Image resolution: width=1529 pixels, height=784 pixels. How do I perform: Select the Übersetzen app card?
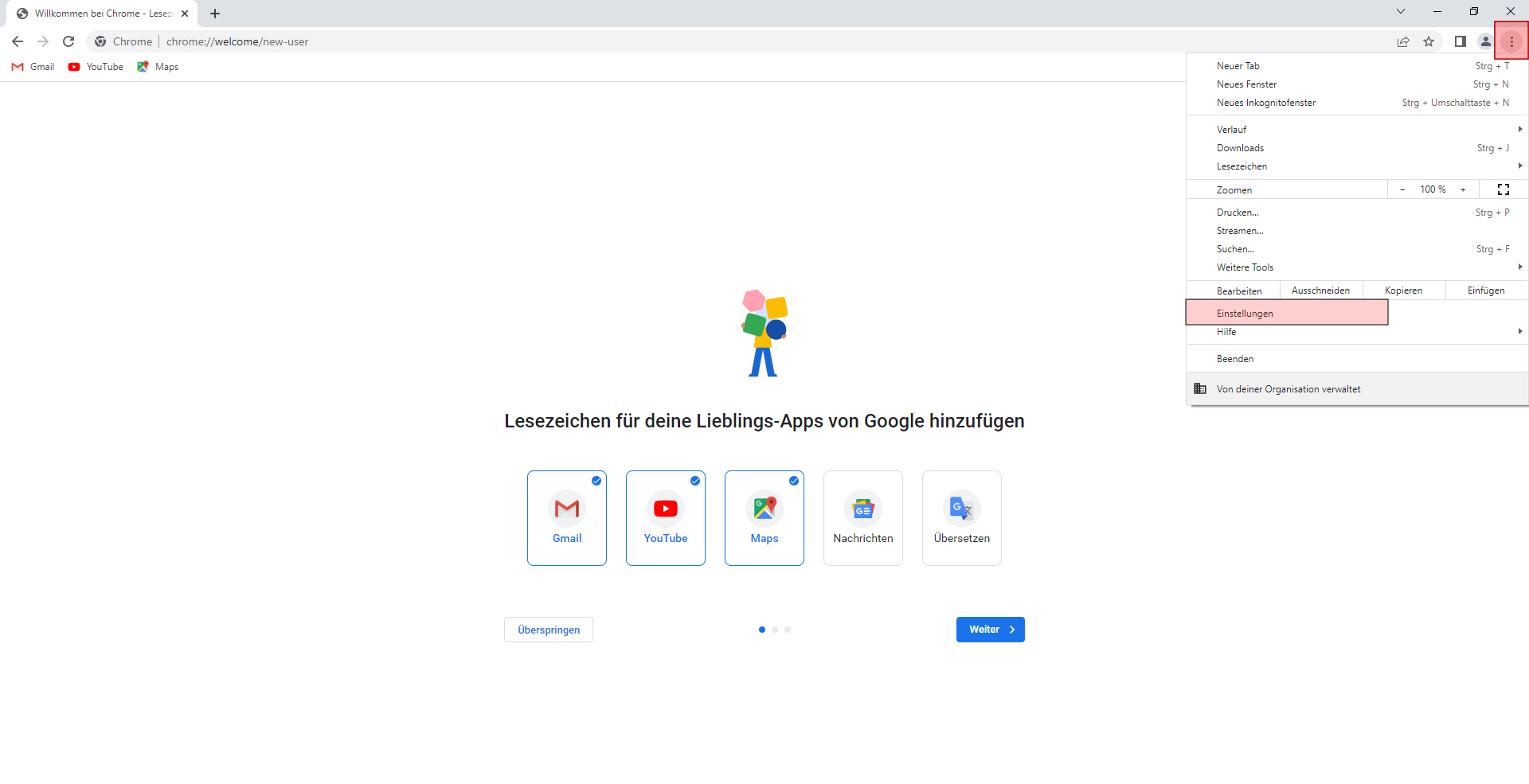tap(962, 518)
